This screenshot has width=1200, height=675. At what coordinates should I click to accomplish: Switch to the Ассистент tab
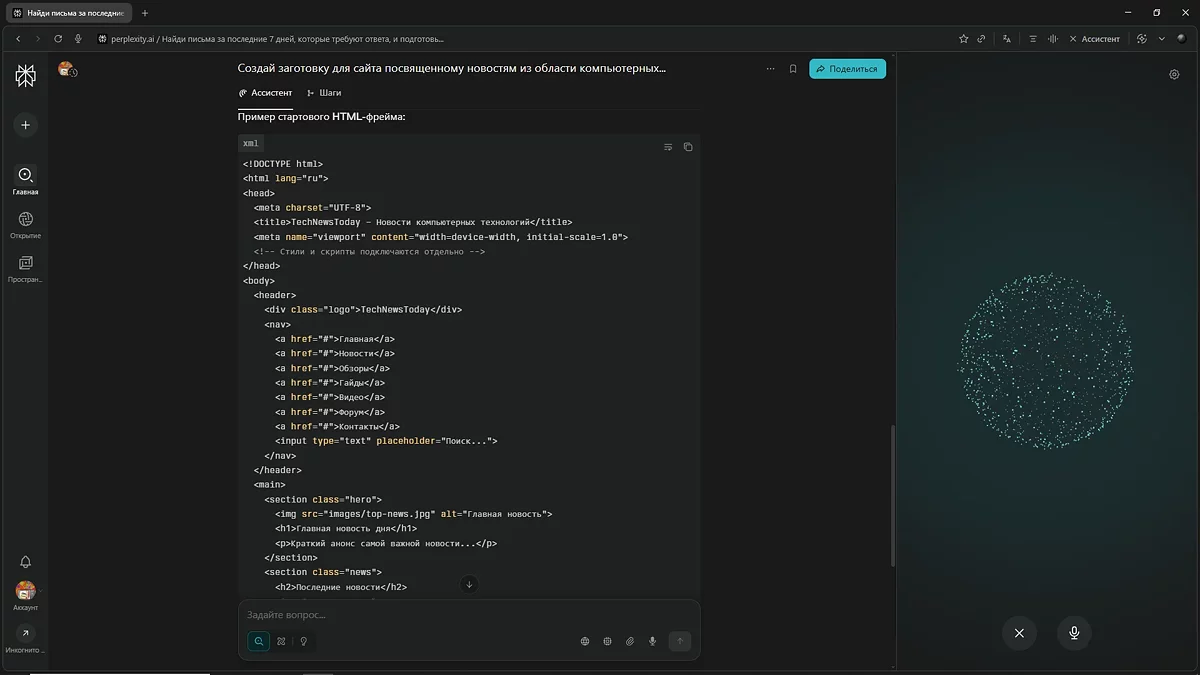[265, 93]
